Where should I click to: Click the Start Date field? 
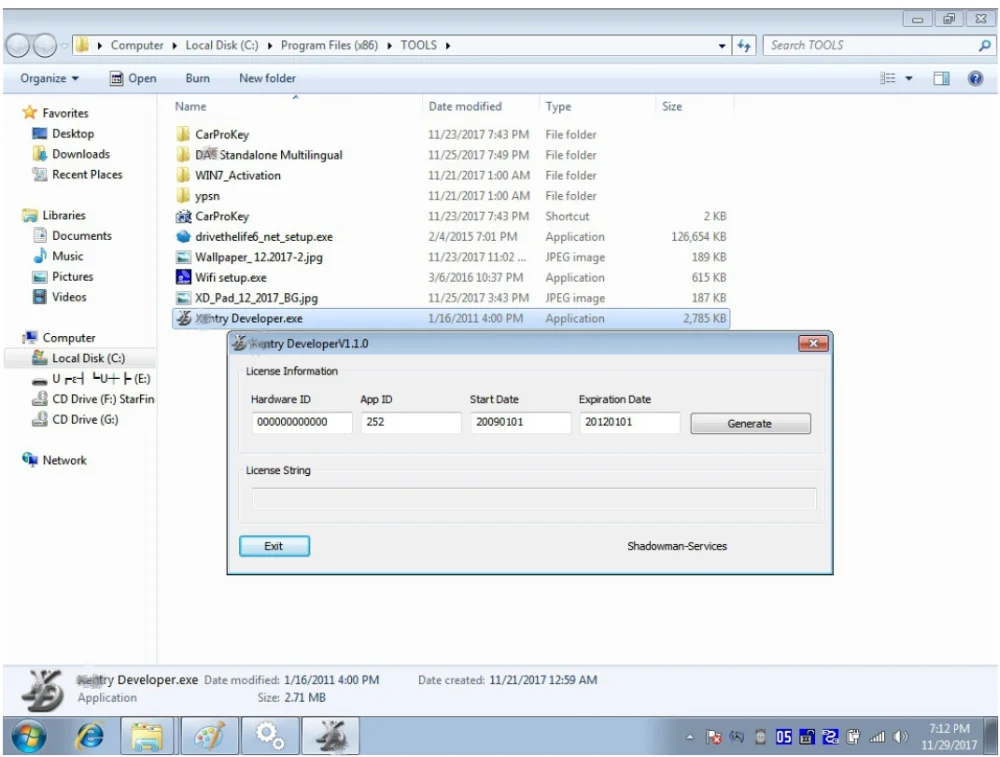(x=520, y=422)
